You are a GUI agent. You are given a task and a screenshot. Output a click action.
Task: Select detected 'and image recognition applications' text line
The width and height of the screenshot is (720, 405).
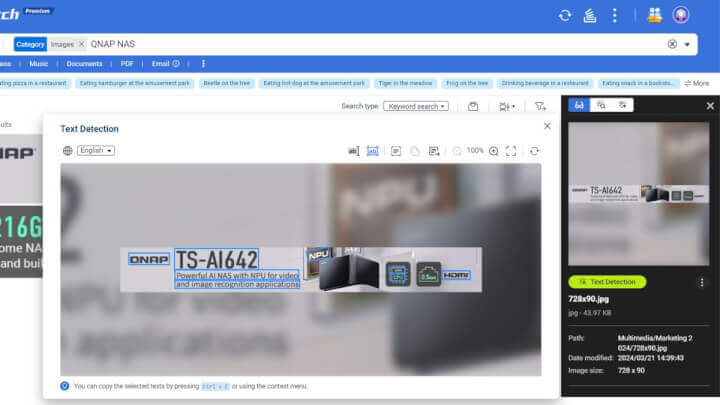click(237, 284)
